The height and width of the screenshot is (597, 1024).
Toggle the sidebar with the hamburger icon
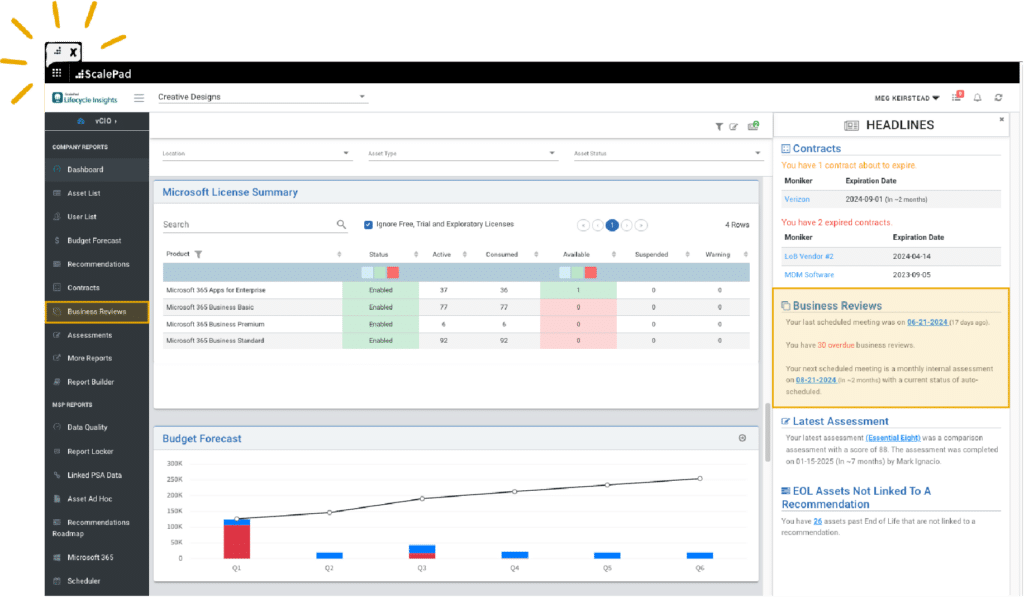(138, 97)
